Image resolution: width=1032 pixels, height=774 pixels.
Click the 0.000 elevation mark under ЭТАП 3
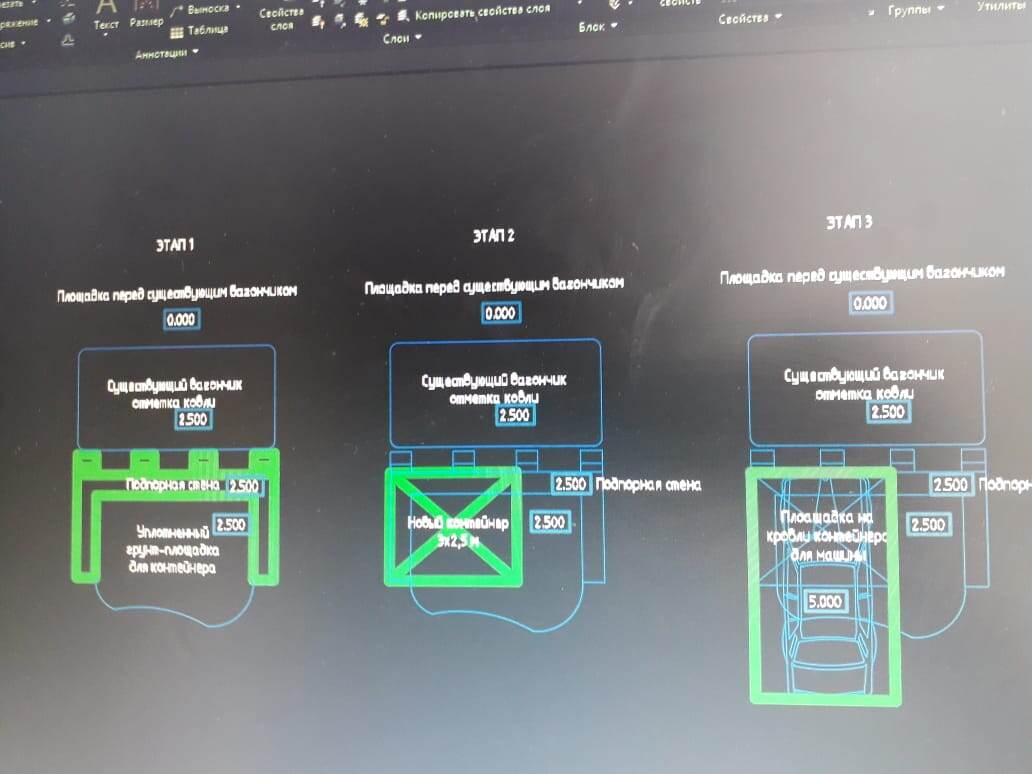870,303
